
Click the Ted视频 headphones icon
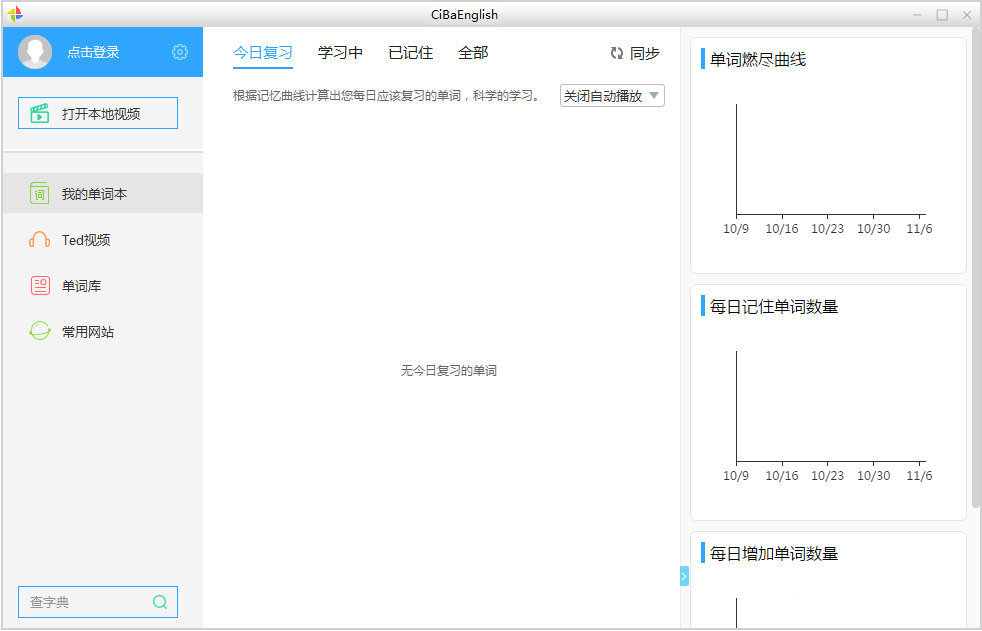39,240
